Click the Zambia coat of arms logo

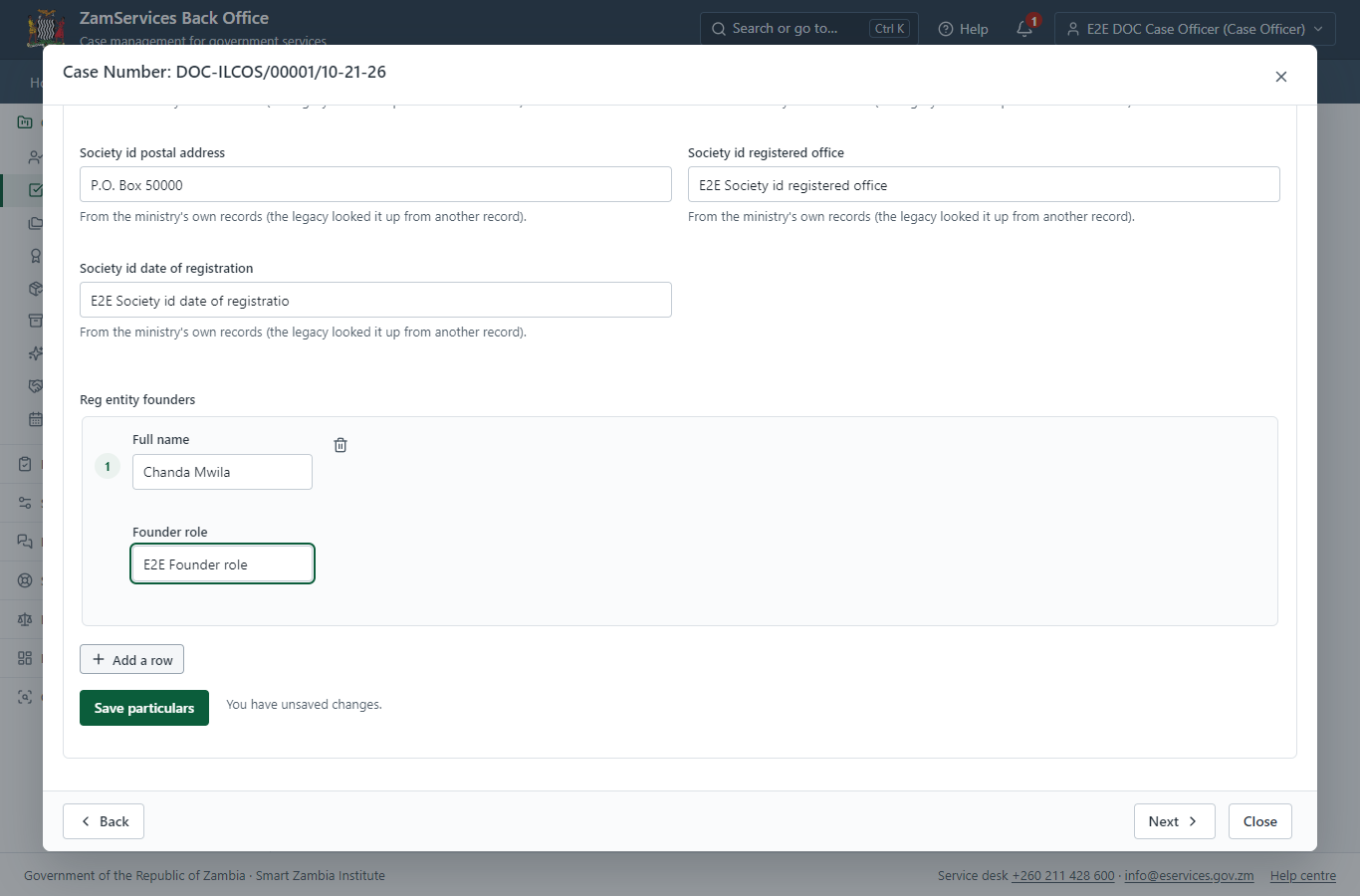click(x=45, y=28)
